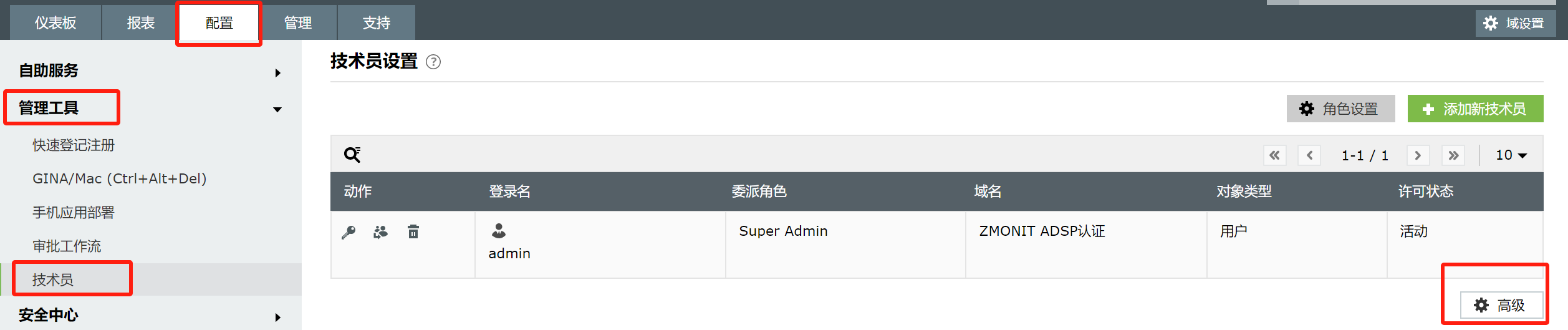The height and width of the screenshot is (330, 1568).
Task: Click the 高级 settings button
Action: (1501, 305)
